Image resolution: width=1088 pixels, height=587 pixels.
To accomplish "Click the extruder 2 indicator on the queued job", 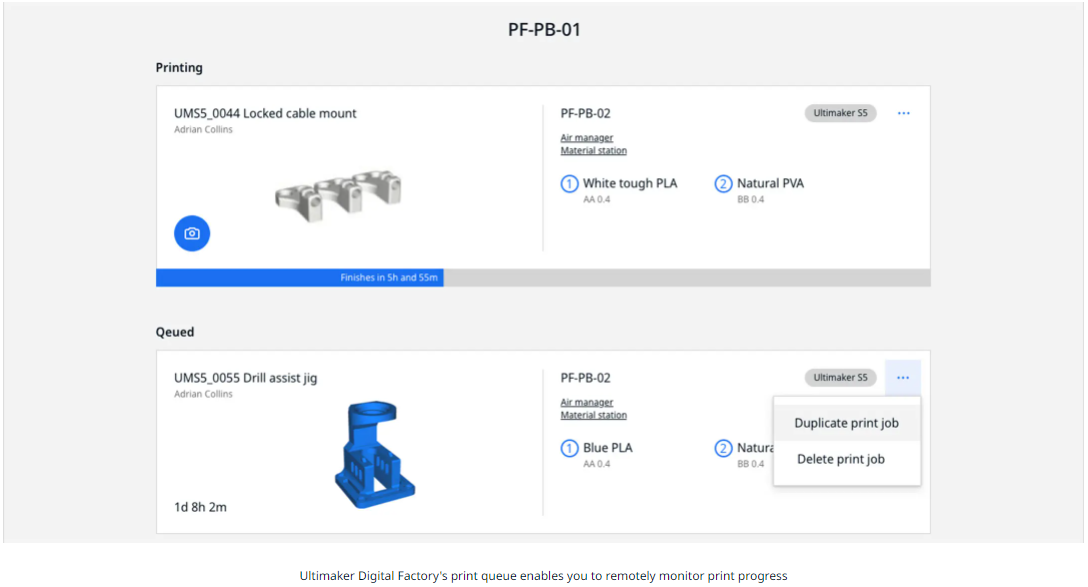I will pos(724,448).
